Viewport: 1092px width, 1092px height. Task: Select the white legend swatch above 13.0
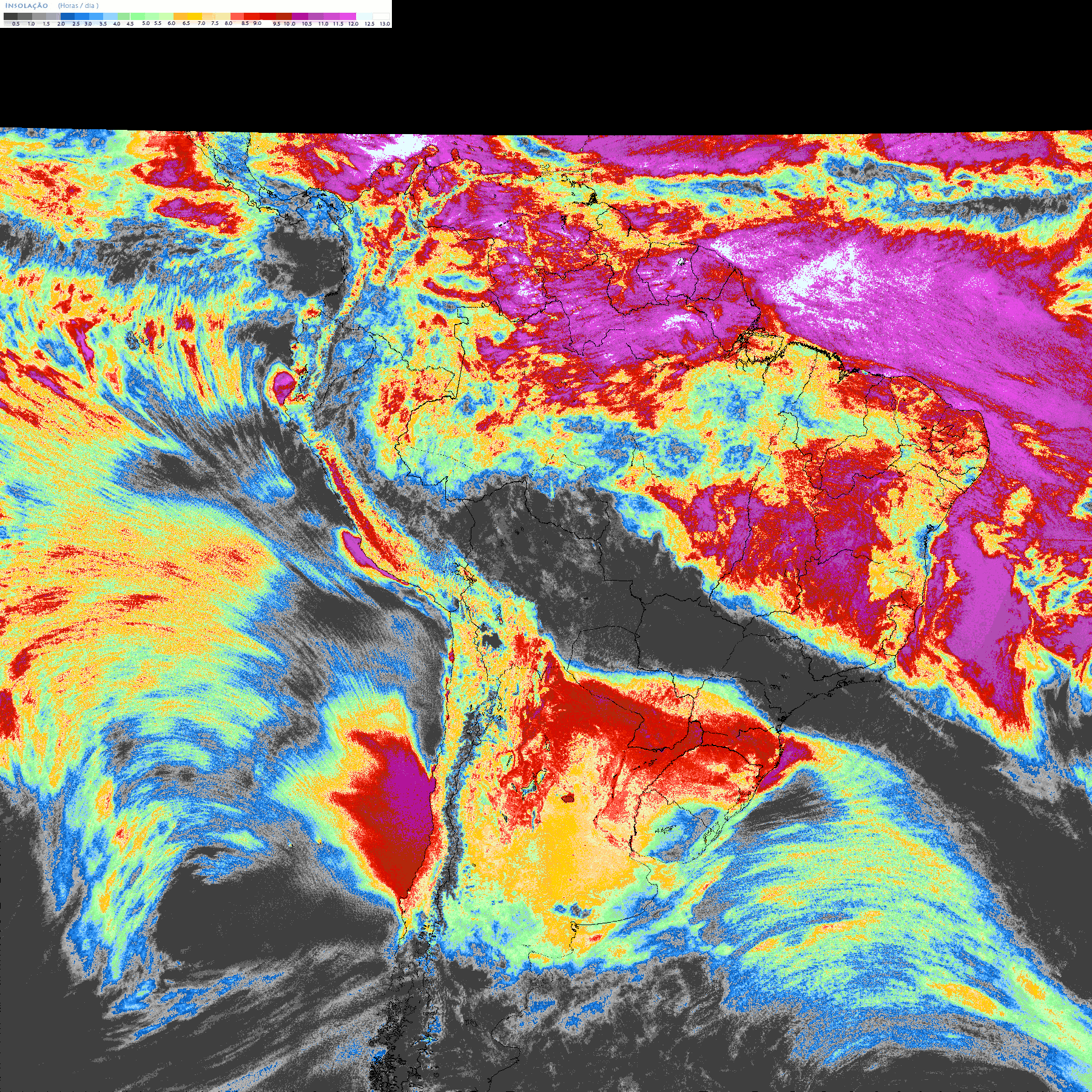(x=381, y=16)
